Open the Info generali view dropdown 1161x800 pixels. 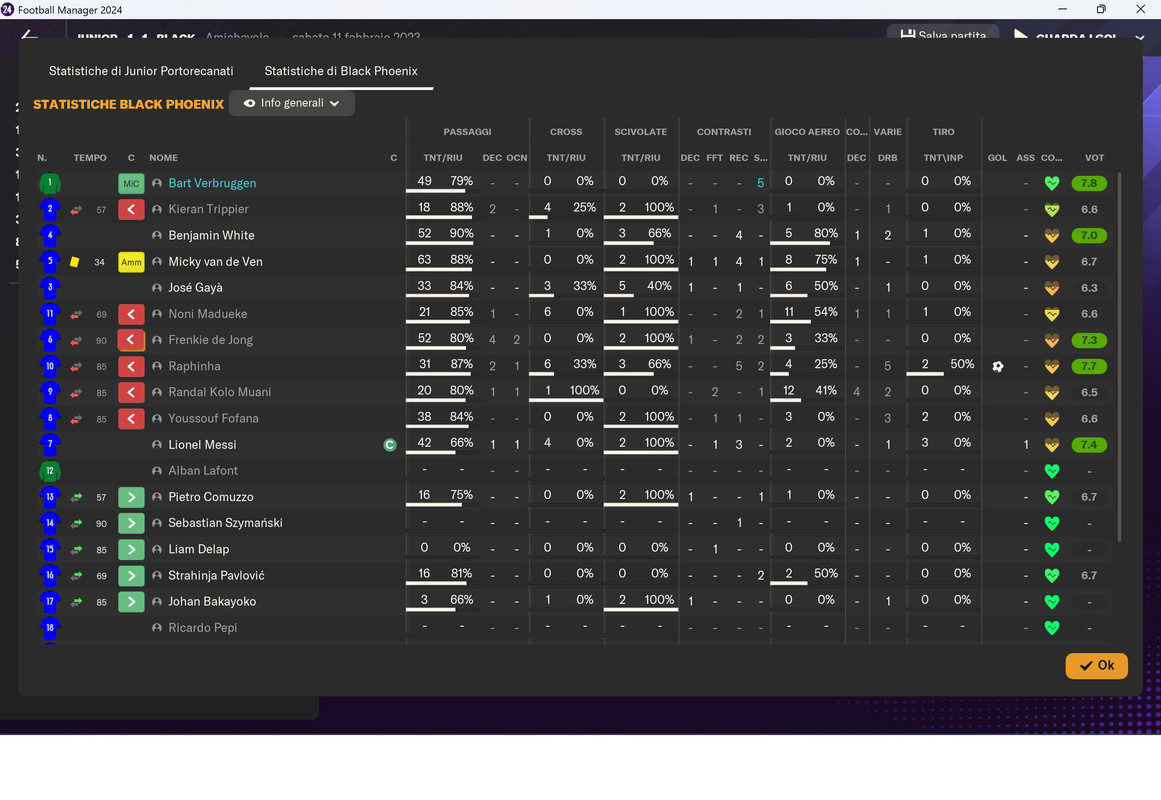[292, 103]
